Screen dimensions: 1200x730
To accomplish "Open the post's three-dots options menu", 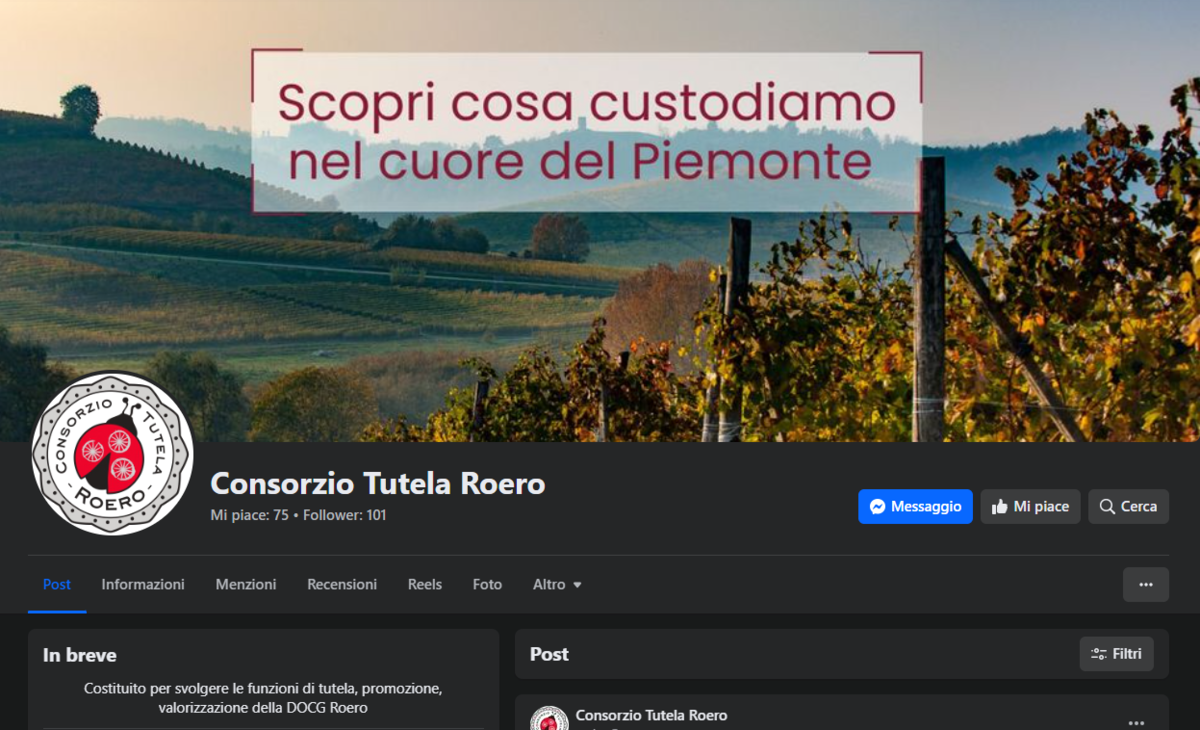I will 1136,722.
